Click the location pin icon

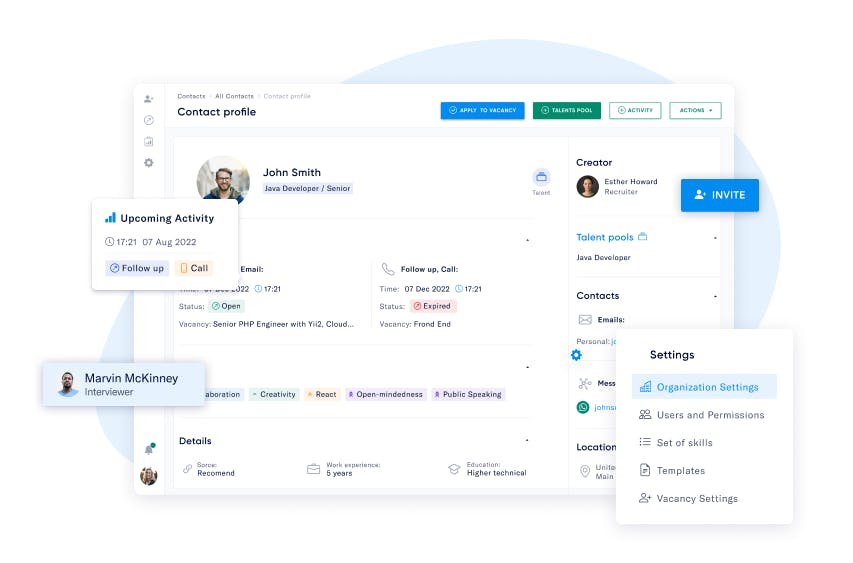pyautogui.click(x=585, y=471)
